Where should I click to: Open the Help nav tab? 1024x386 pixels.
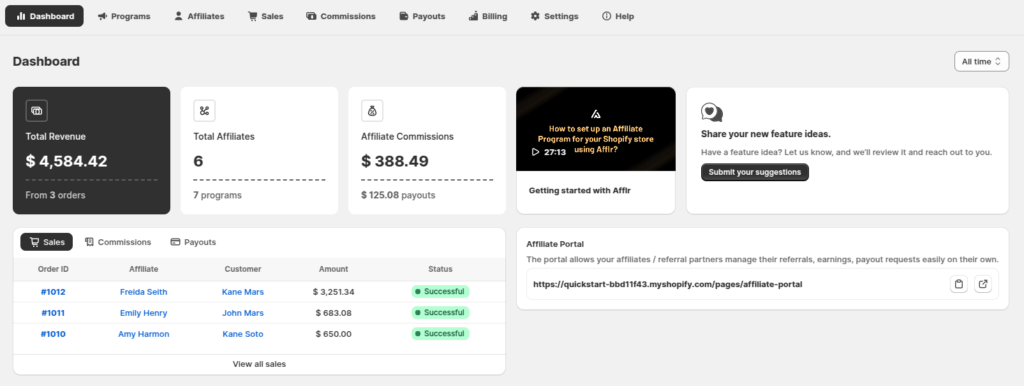click(618, 16)
